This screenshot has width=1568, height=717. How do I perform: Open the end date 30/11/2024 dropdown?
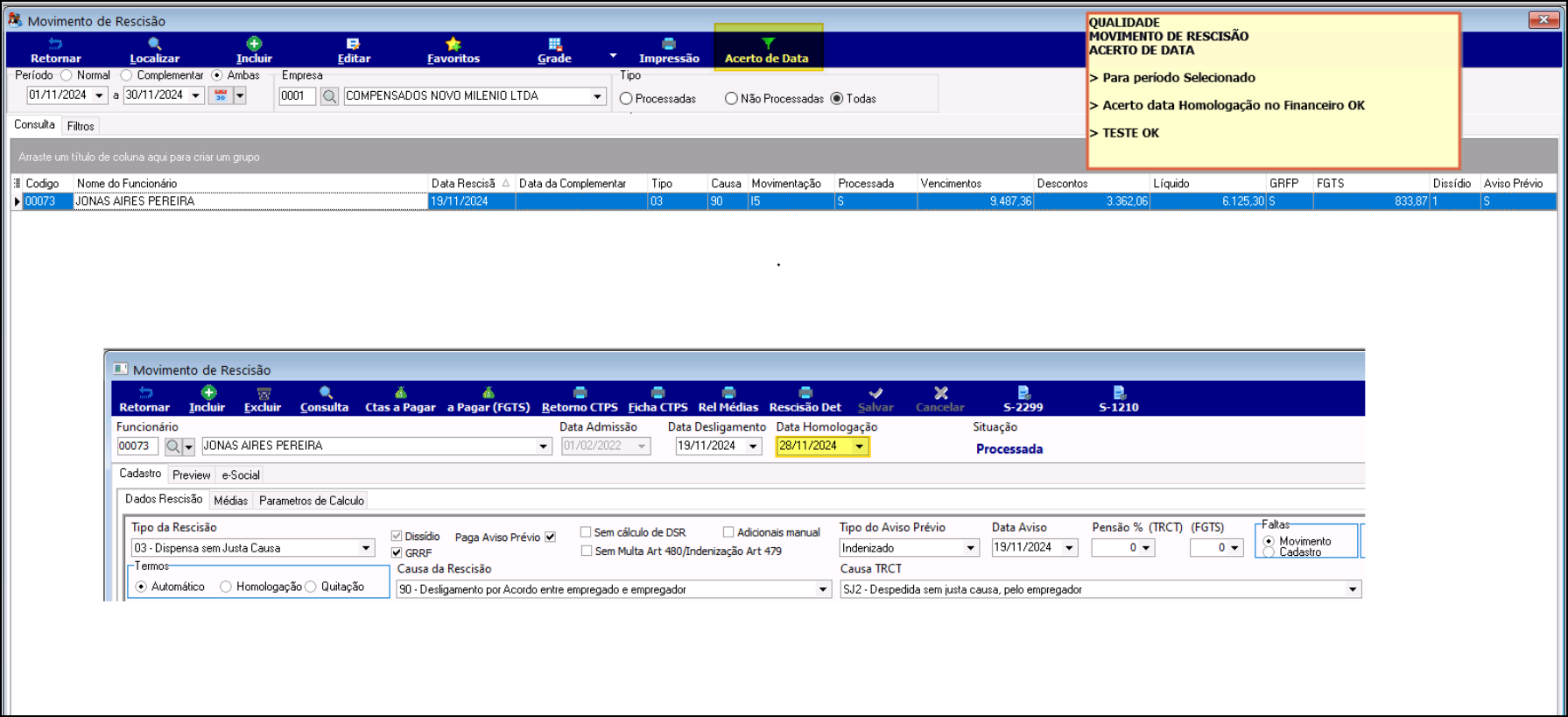(x=196, y=95)
